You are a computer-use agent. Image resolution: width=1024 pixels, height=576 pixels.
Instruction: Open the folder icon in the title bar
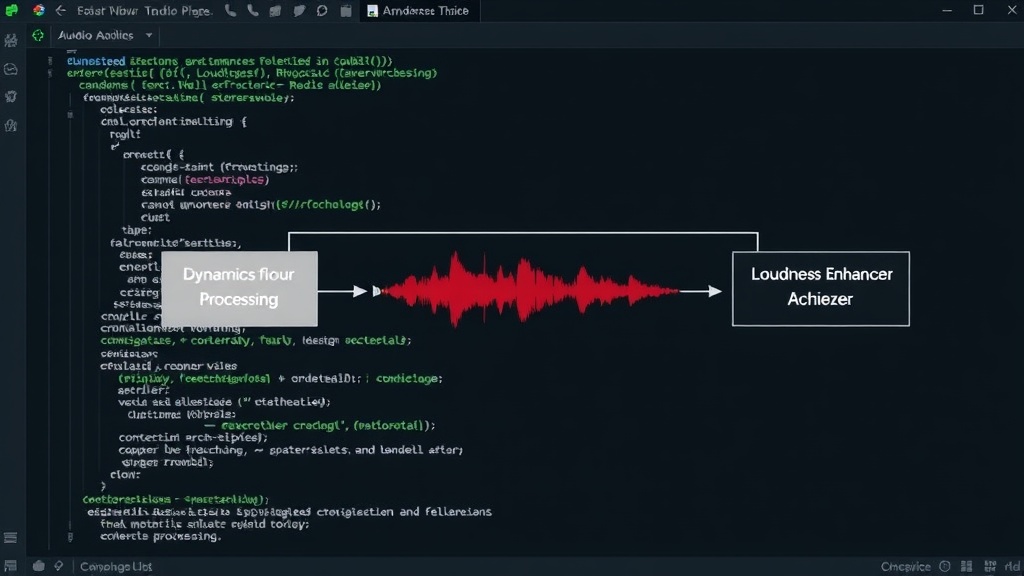[275, 11]
